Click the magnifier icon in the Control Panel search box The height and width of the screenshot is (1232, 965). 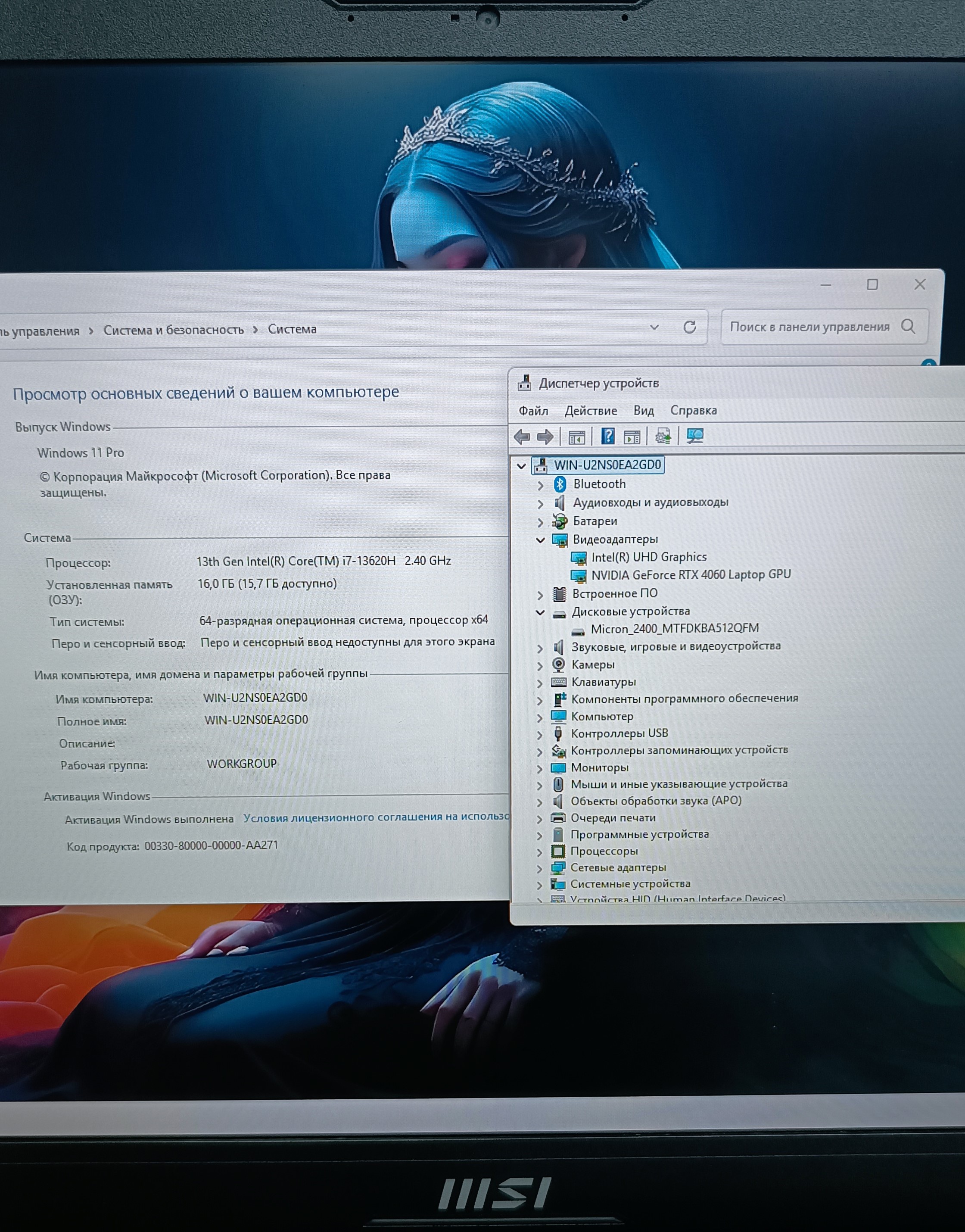click(909, 326)
